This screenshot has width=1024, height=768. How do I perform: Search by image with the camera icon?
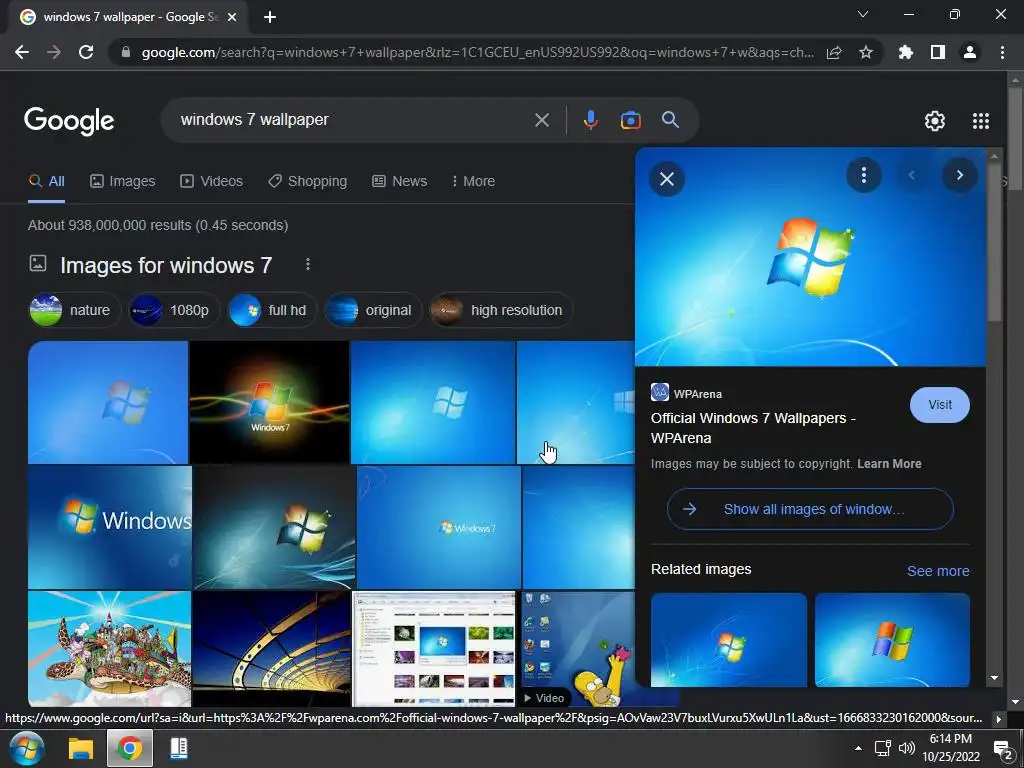630,120
